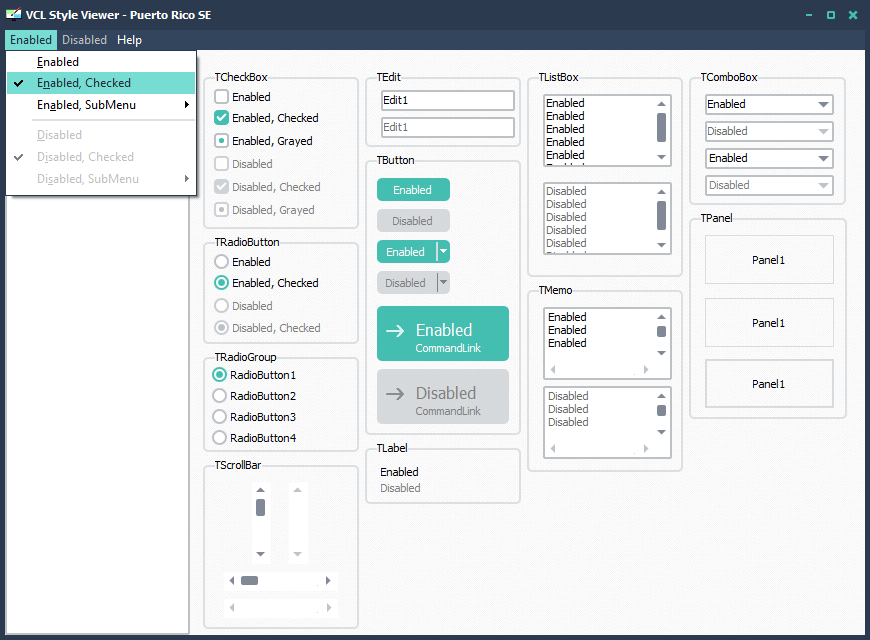The image size is (870, 640).
Task: Click the bottom Panel1 in TPanel
Action: [x=769, y=384]
